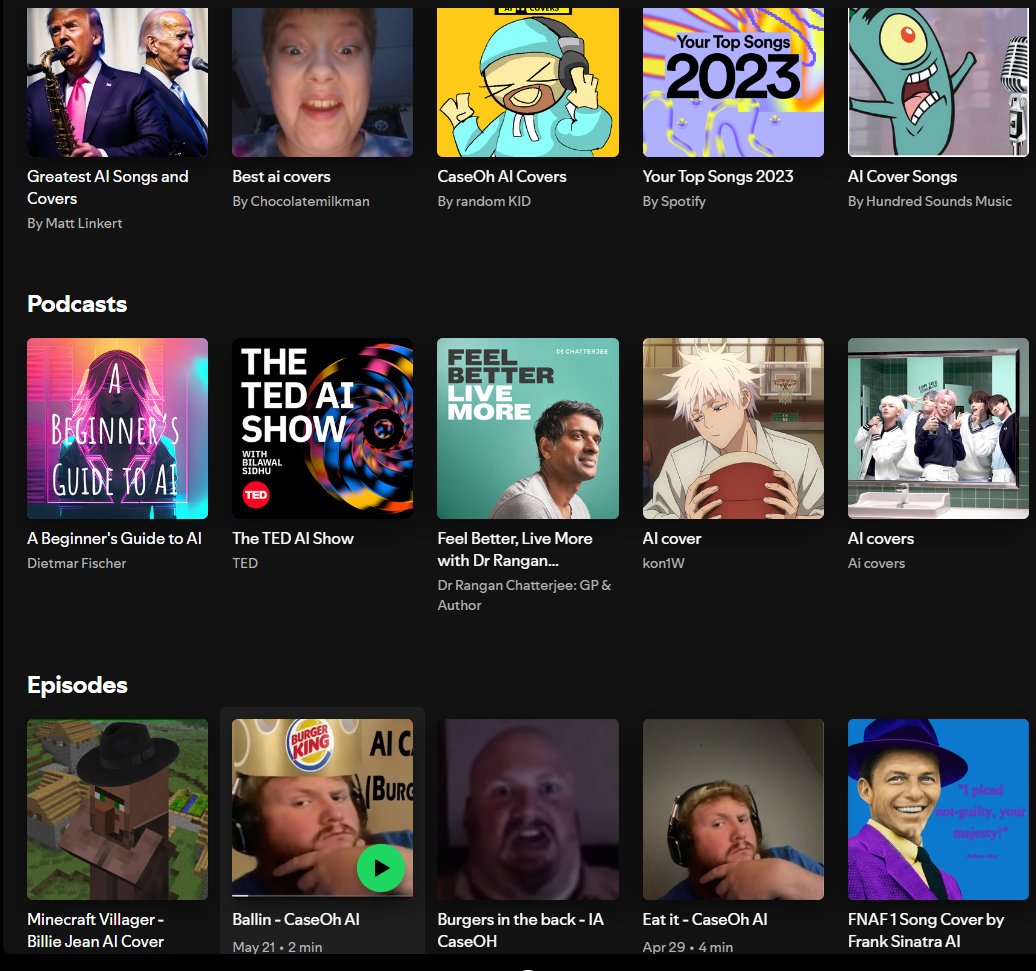Click the Best ai covers title link
The width and height of the screenshot is (1036, 971).
pyautogui.click(x=281, y=176)
